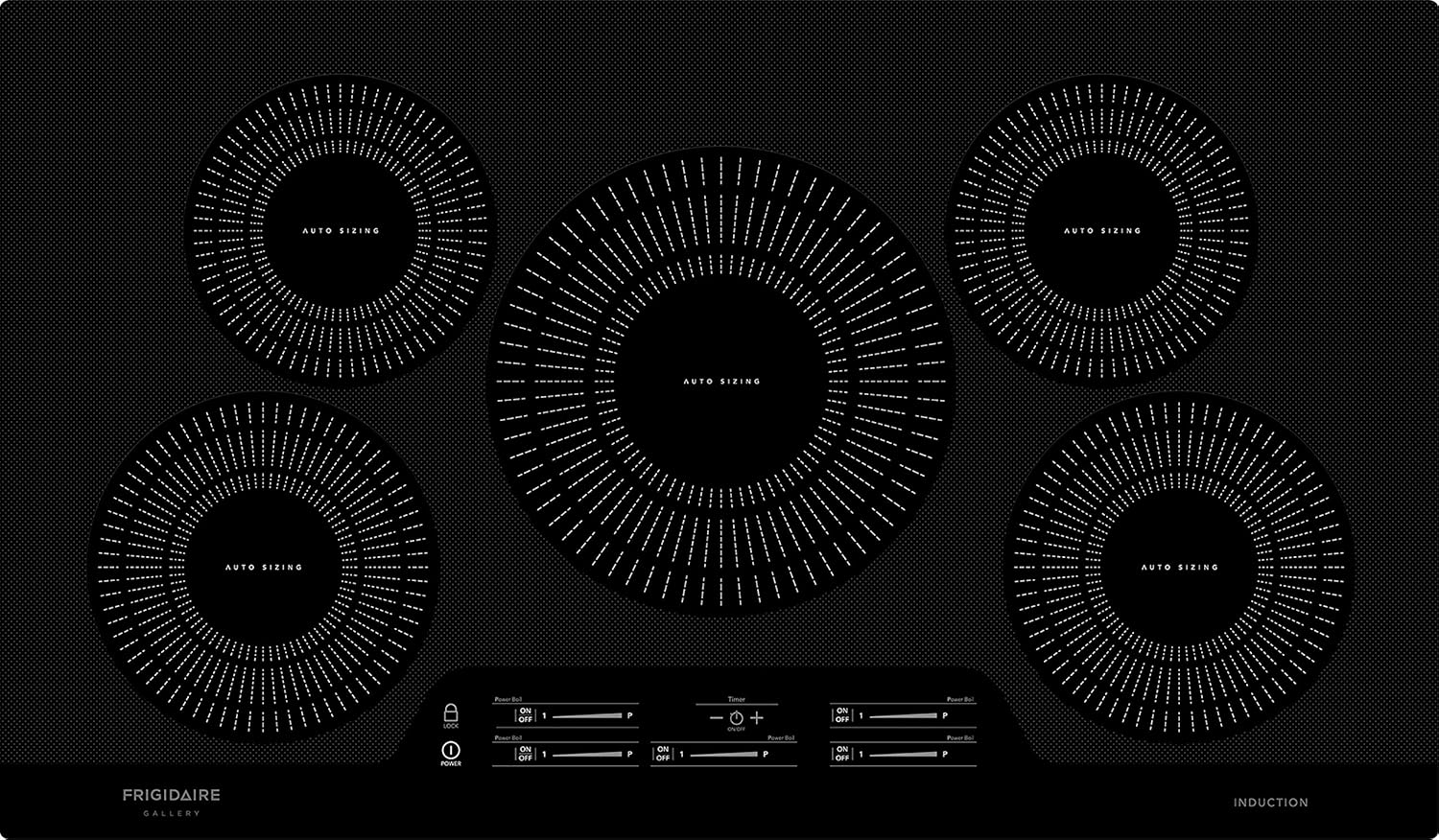The height and width of the screenshot is (840, 1439).
Task: Select P on the upper-left control row
Action: tap(630, 715)
